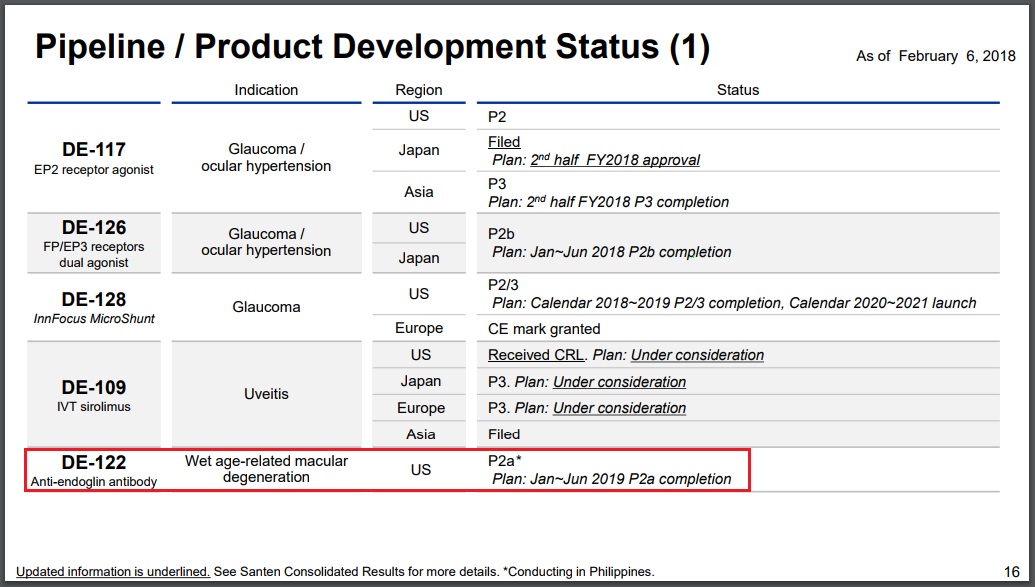Select the DE-126 product cell
This screenshot has width=1035, height=587.
coord(94,243)
